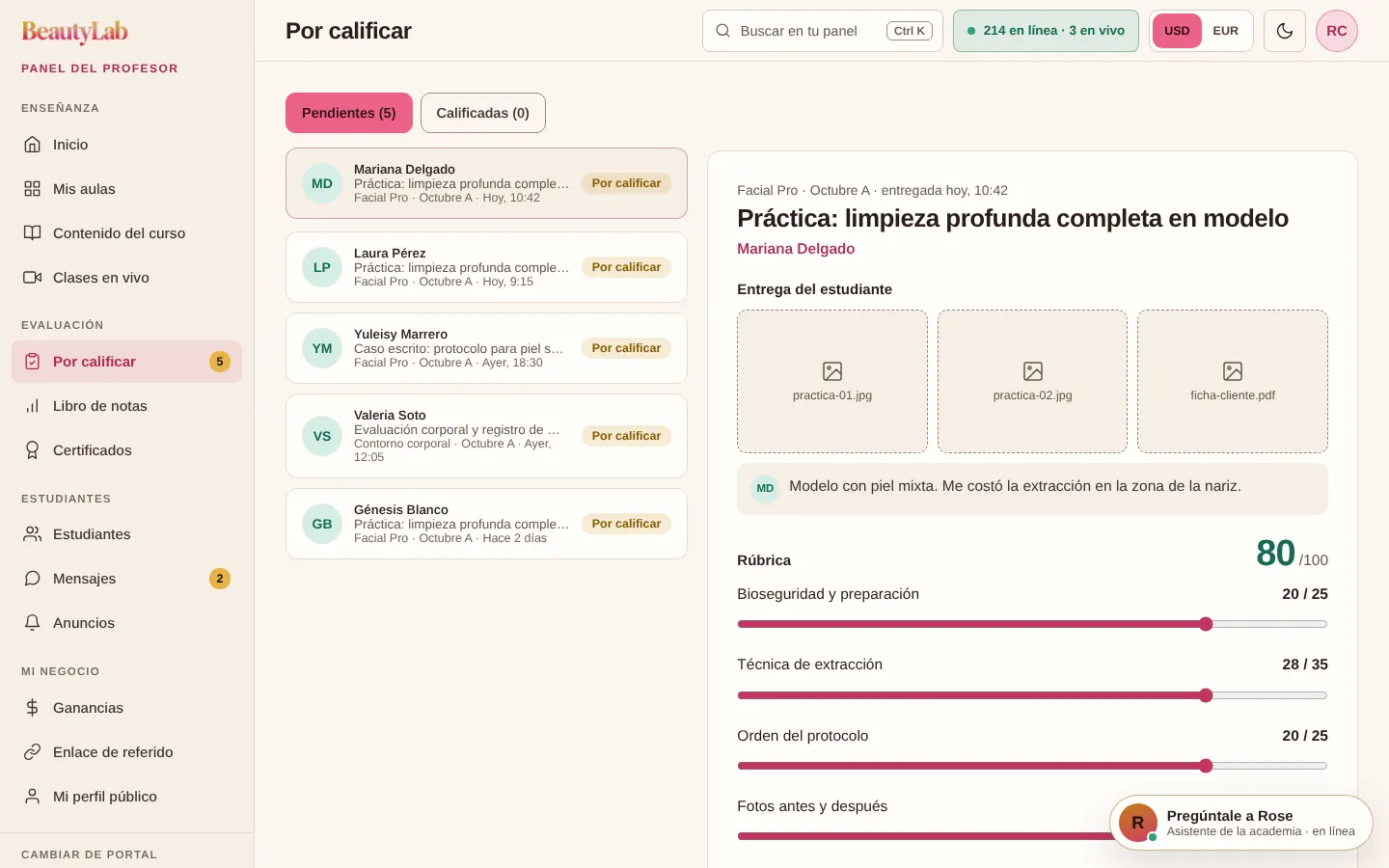Viewport: 1389px width, 868px height.
Task: Select Yuleisy Marrero submission card
Action: point(486,348)
